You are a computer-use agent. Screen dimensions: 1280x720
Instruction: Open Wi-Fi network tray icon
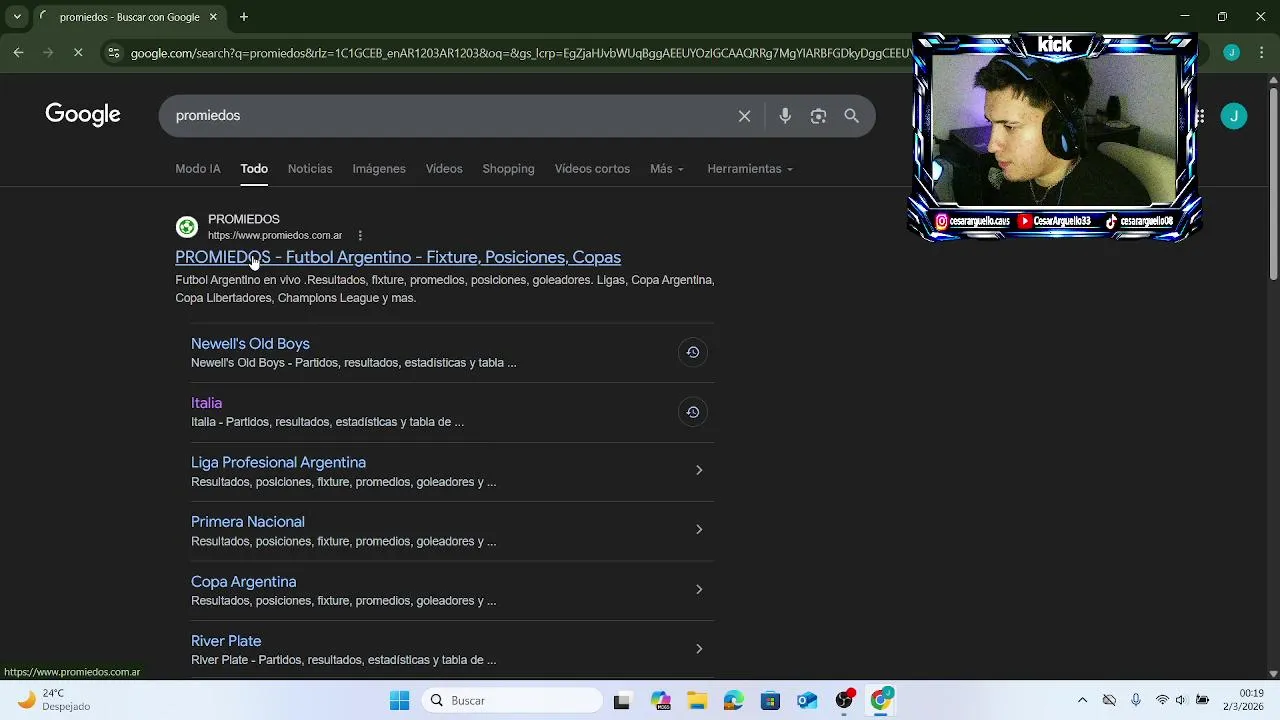[1162, 700]
